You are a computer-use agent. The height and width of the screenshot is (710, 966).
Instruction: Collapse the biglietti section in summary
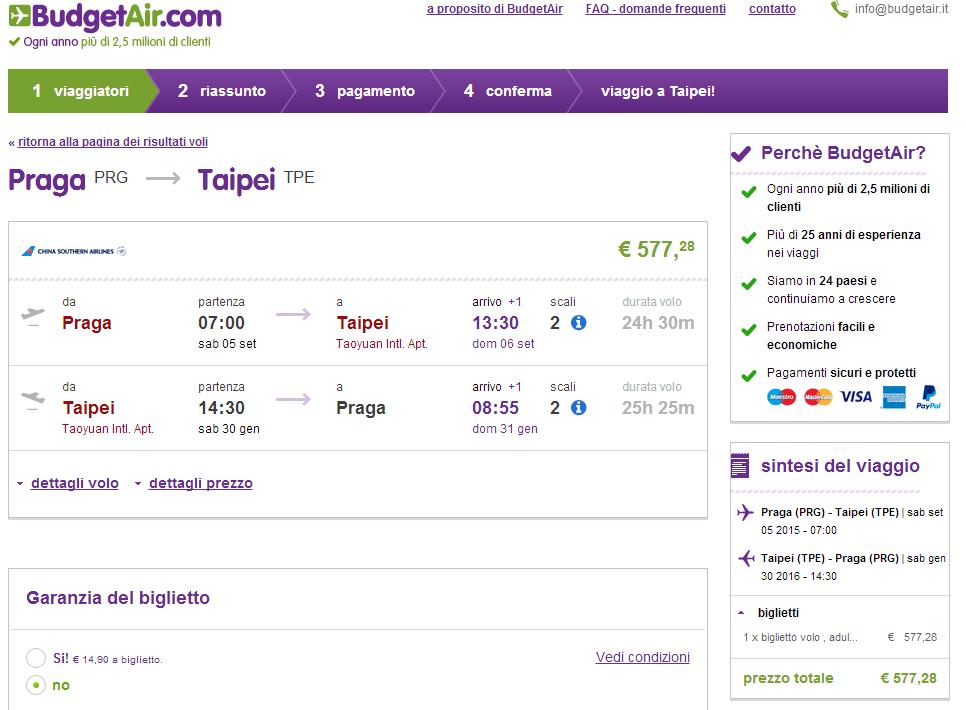coord(769,613)
